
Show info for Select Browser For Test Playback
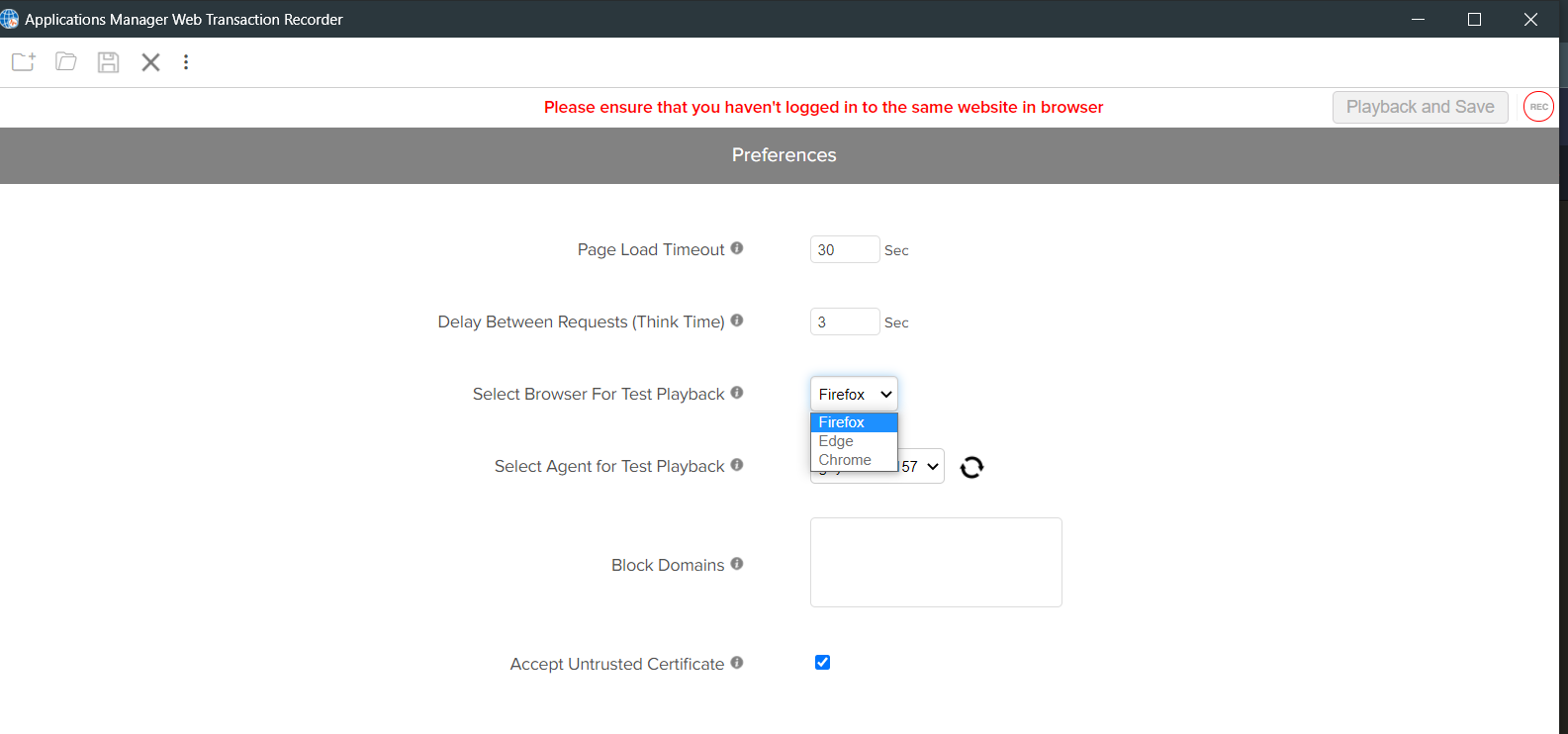point(737,393)
